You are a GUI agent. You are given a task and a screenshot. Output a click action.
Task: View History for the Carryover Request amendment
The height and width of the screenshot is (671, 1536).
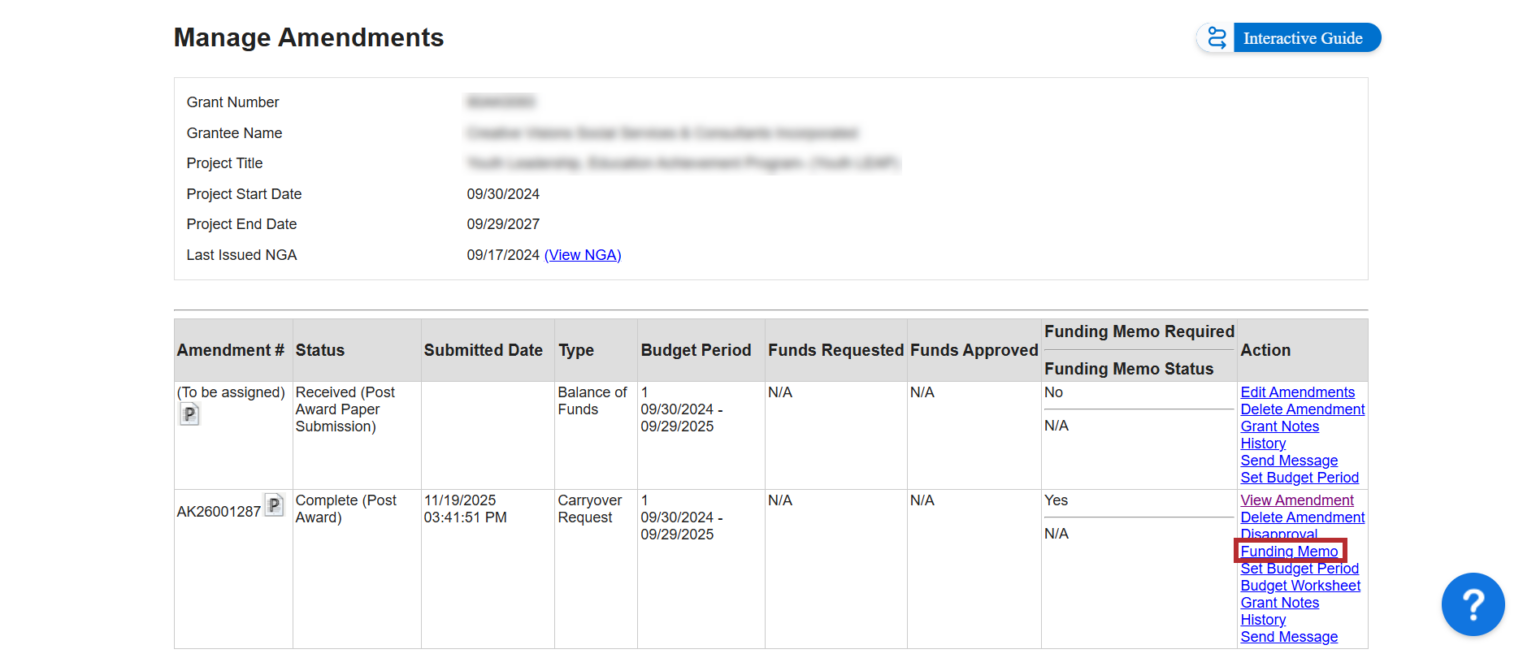(1262, 620)
